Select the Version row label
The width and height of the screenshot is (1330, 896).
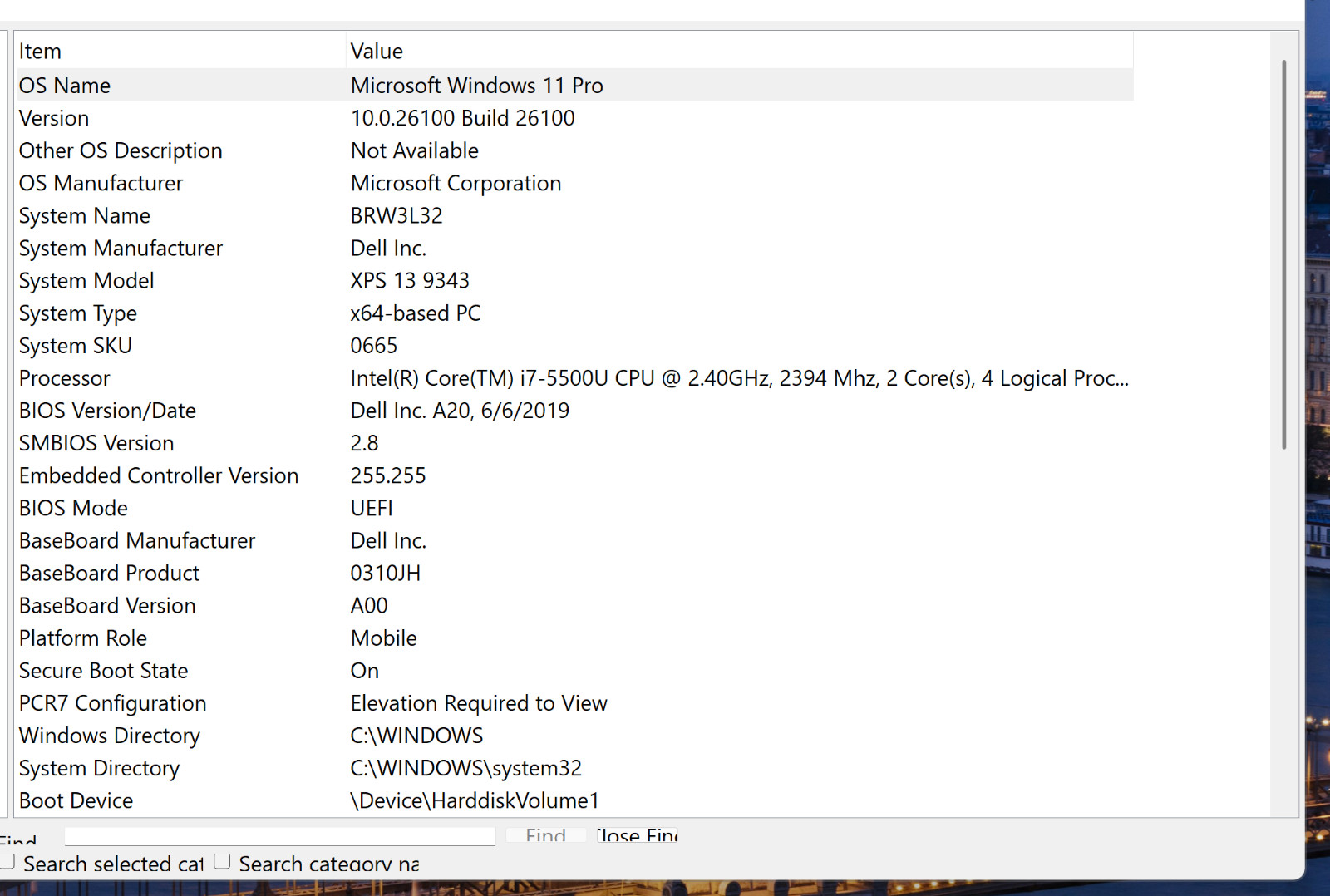tap(54, 118)
